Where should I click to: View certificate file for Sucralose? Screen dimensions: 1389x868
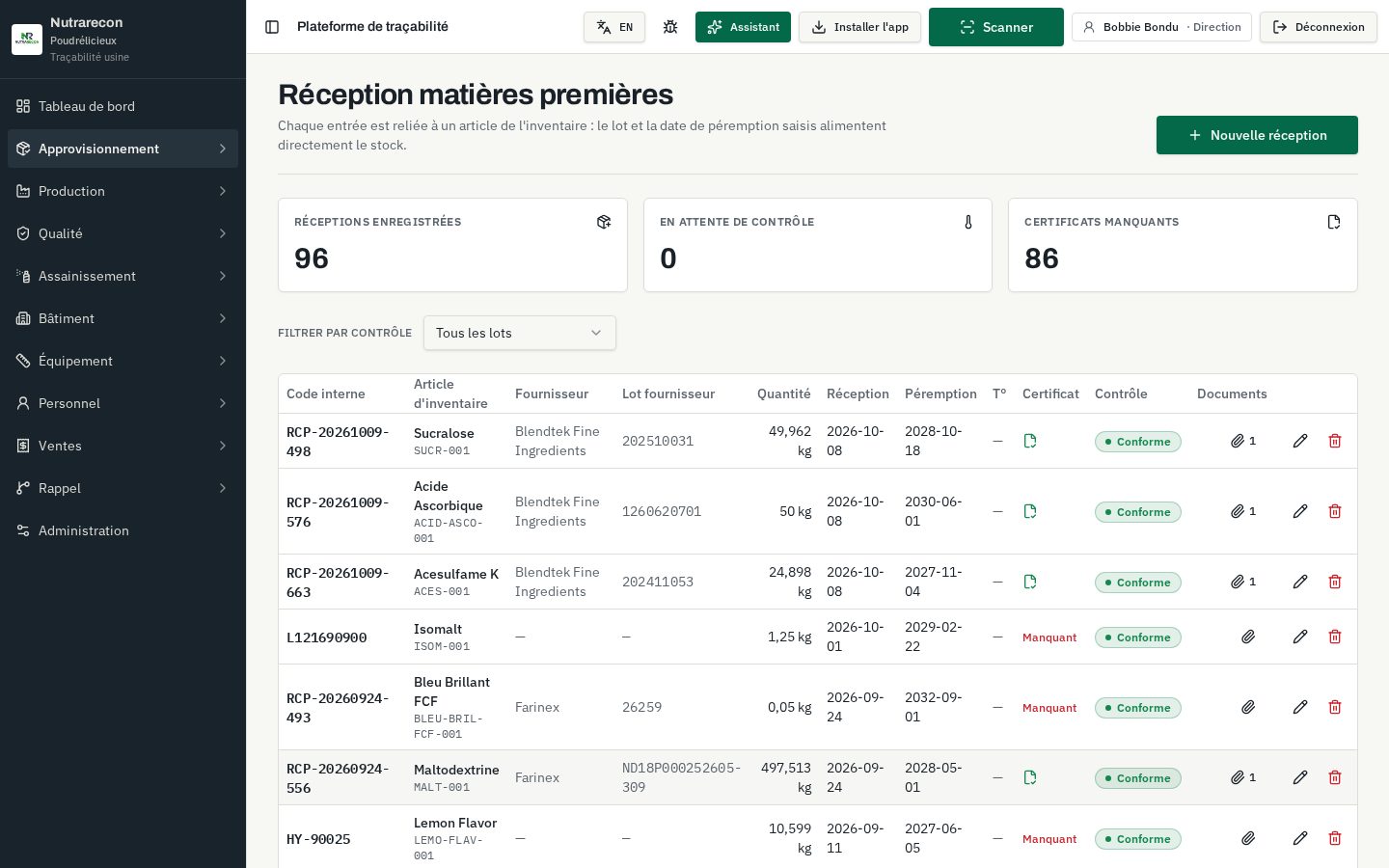pyautogui.click(x=1030, y=441)
